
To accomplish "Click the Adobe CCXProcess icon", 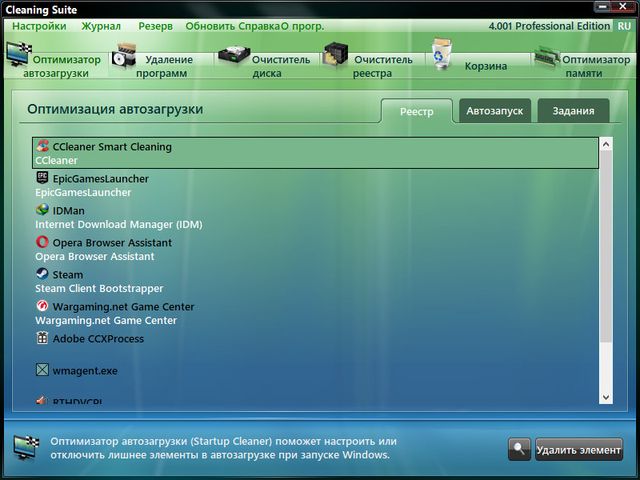I will (42, 338).
